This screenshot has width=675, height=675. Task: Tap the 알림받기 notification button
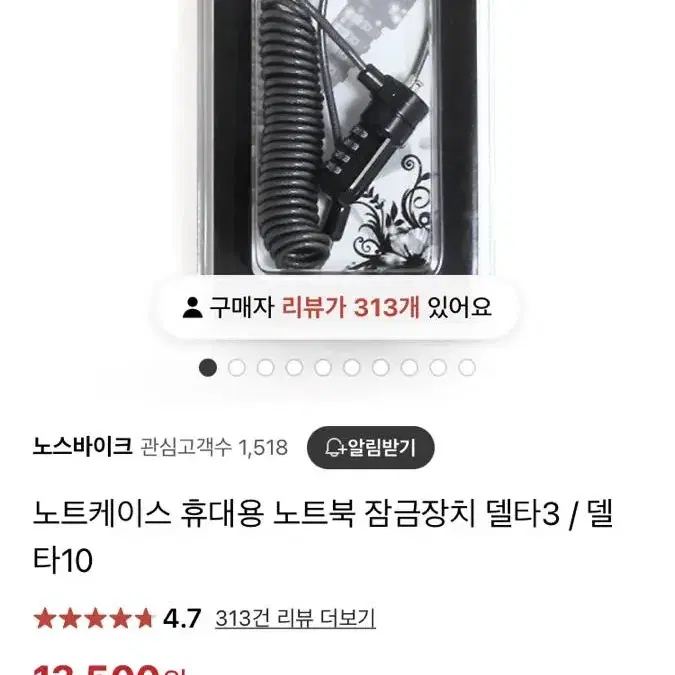coord(371,448)
